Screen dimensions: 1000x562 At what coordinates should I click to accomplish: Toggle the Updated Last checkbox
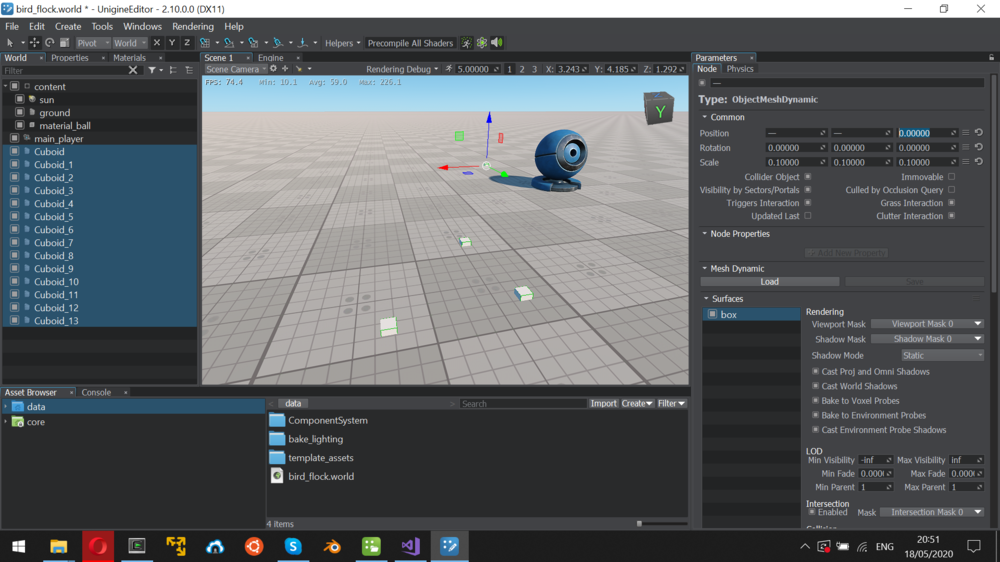[808, 216]
